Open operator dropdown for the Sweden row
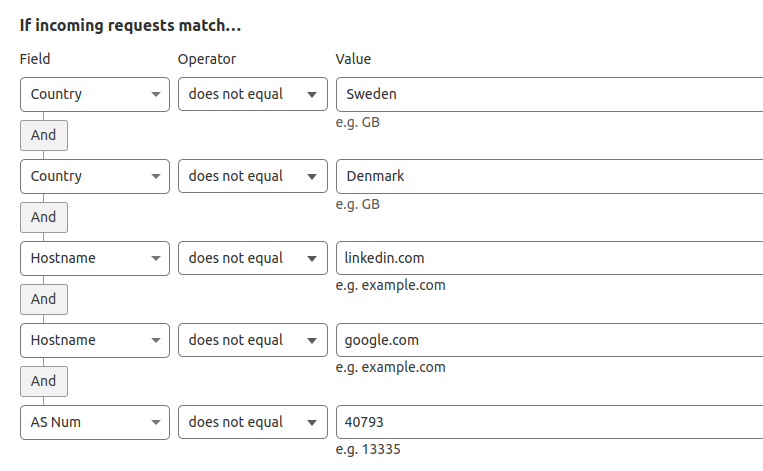 click(253, 94)
